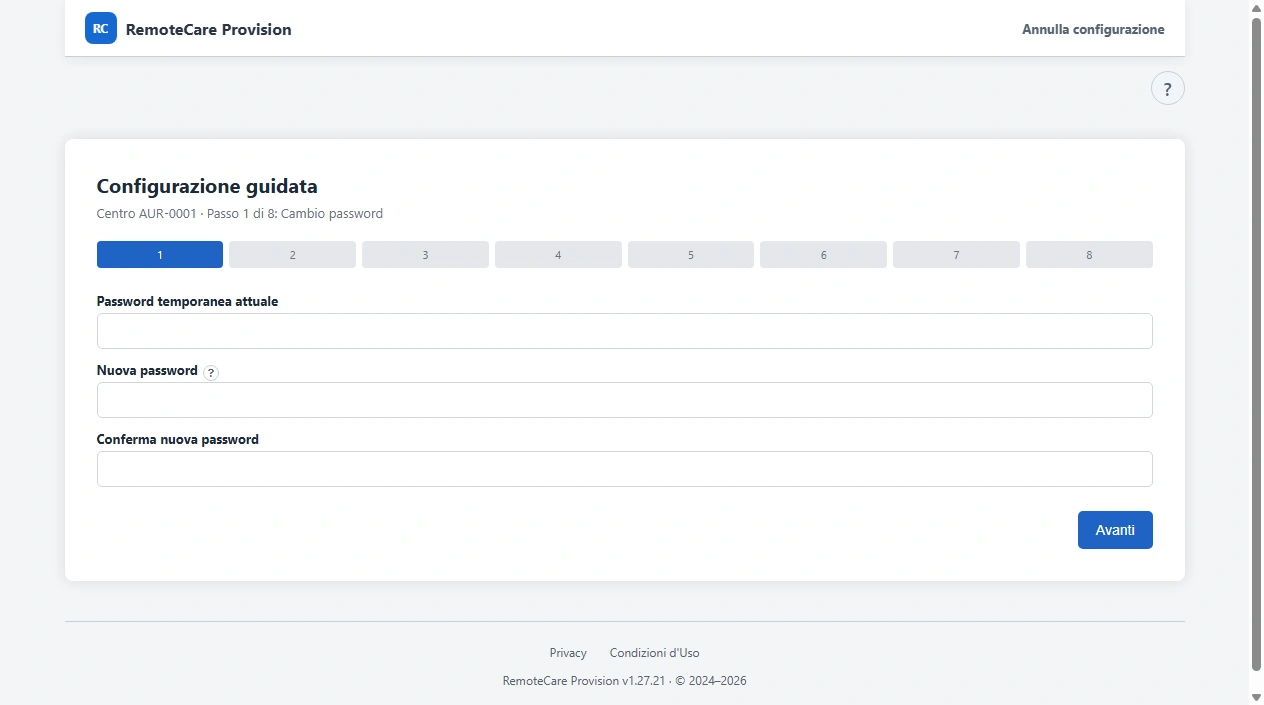Click the scrollbar up arrow
This screenshot has width=1264, height=705.
click(1256, 8)
